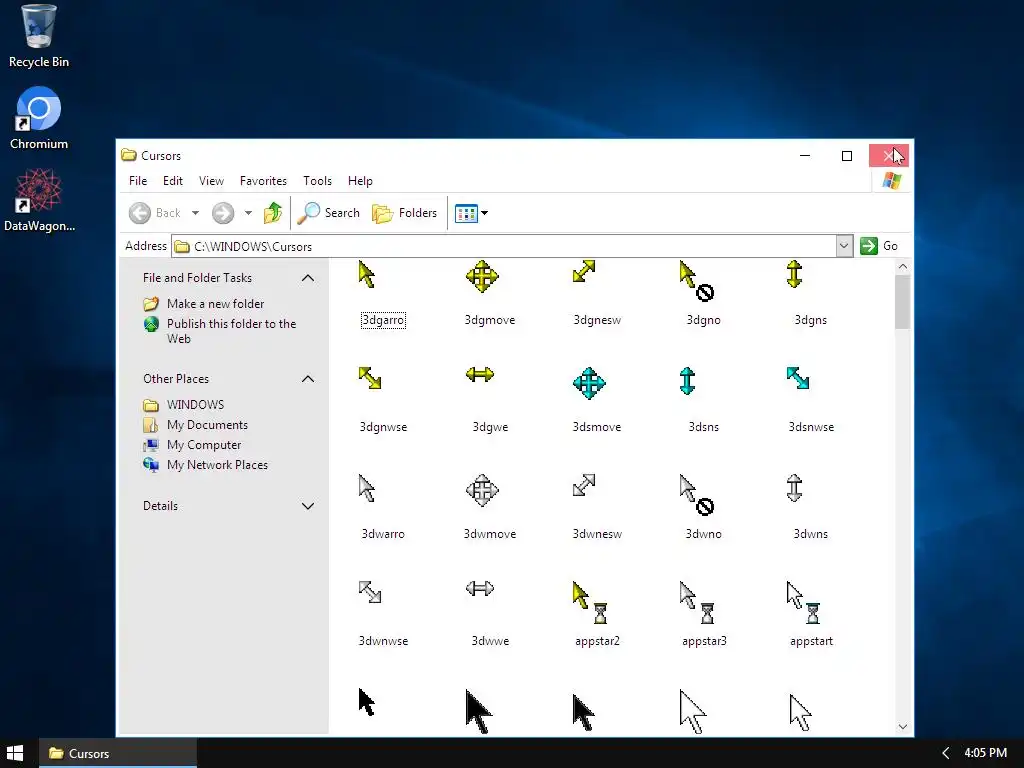Open the Views dropdown button

click(472, 213)
